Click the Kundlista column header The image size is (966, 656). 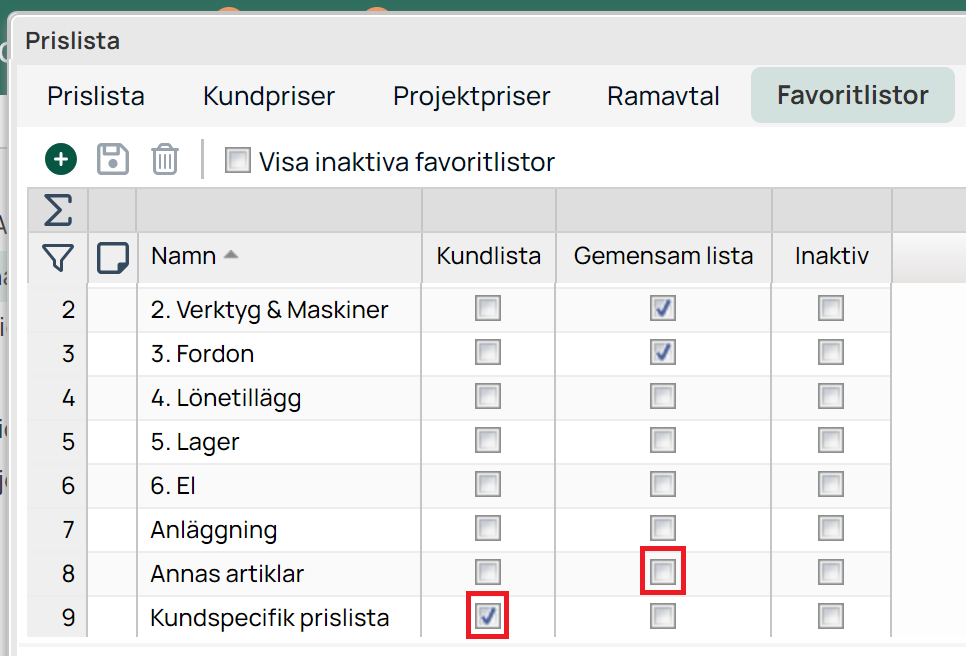[488, 256]
